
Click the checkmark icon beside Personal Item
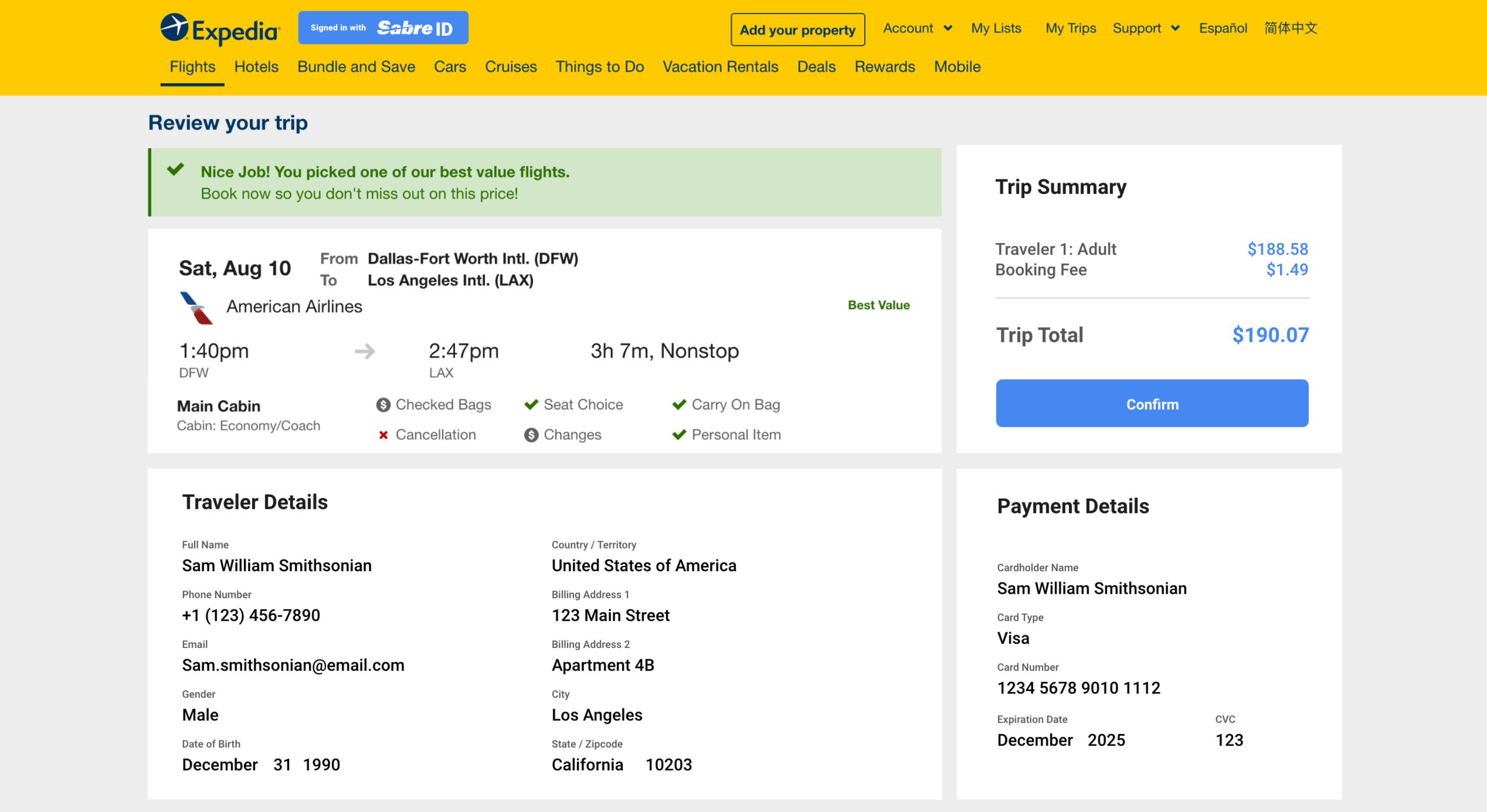(x=679, y=435)
